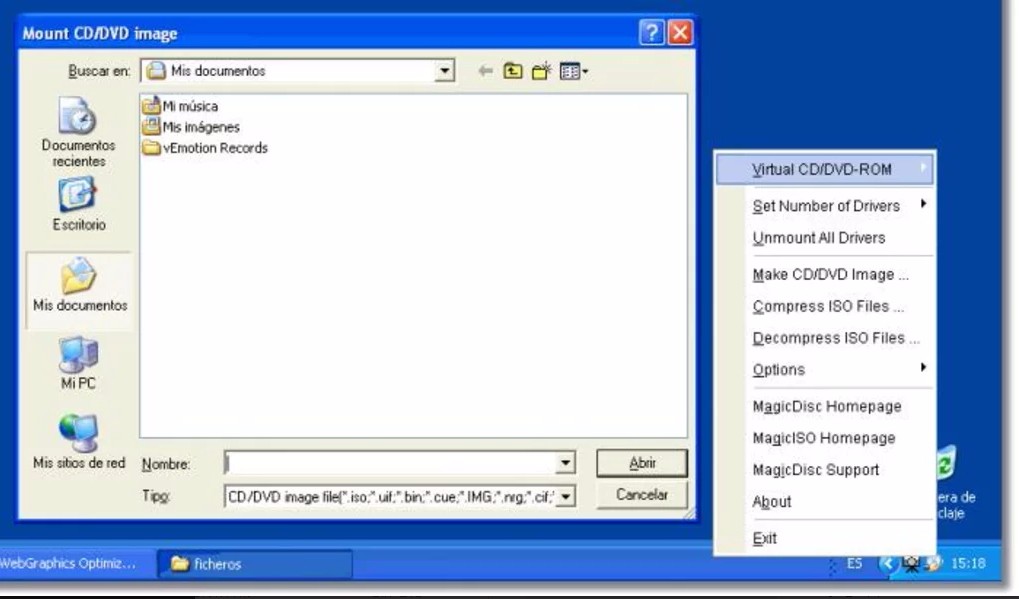Click the MagicDisc icon in the system tray
This screenshot has height=599, width=1019.
click(911, 563)
